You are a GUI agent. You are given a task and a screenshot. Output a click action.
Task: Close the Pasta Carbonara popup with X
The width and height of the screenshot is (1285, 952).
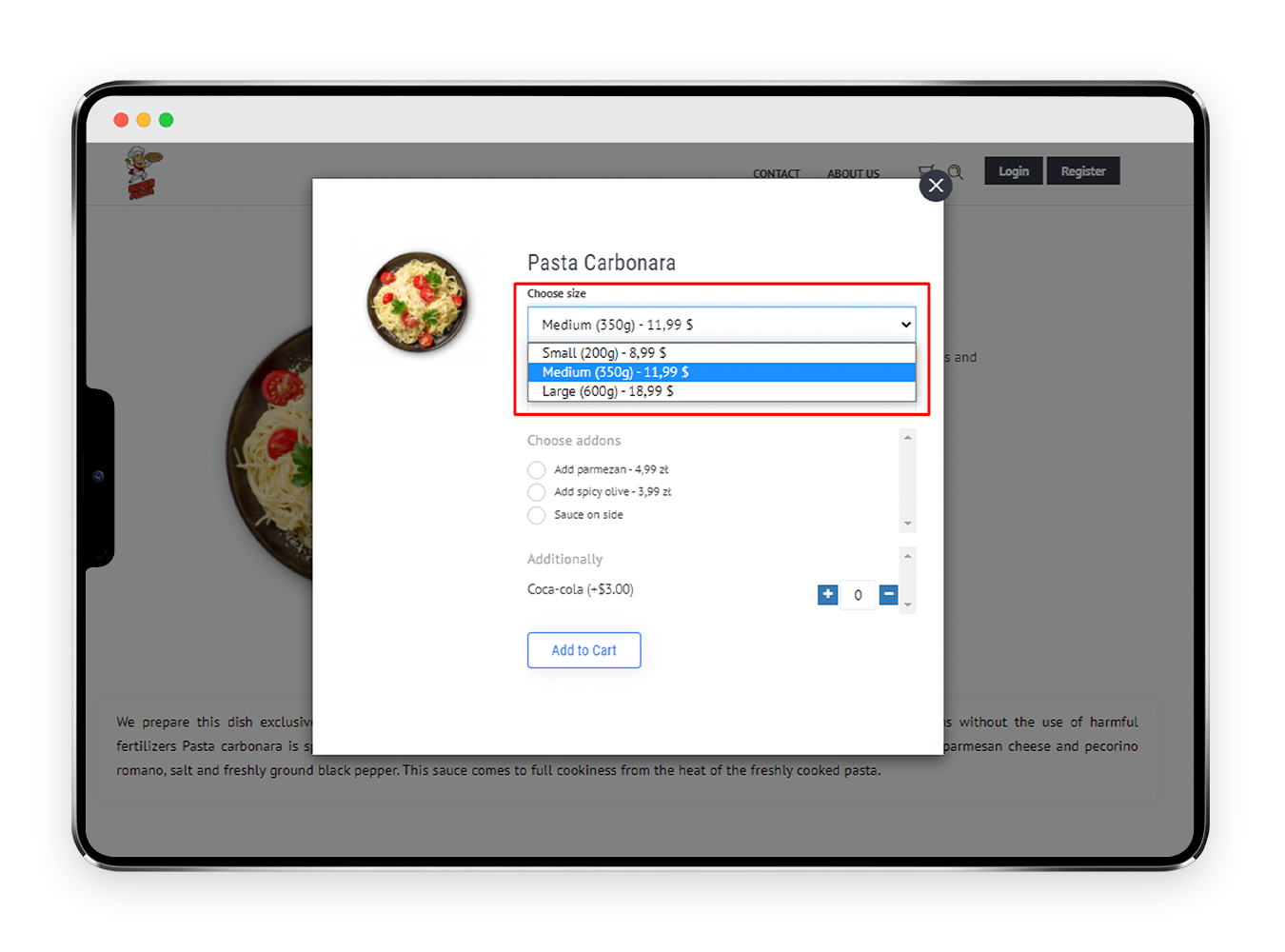point(936,186)
